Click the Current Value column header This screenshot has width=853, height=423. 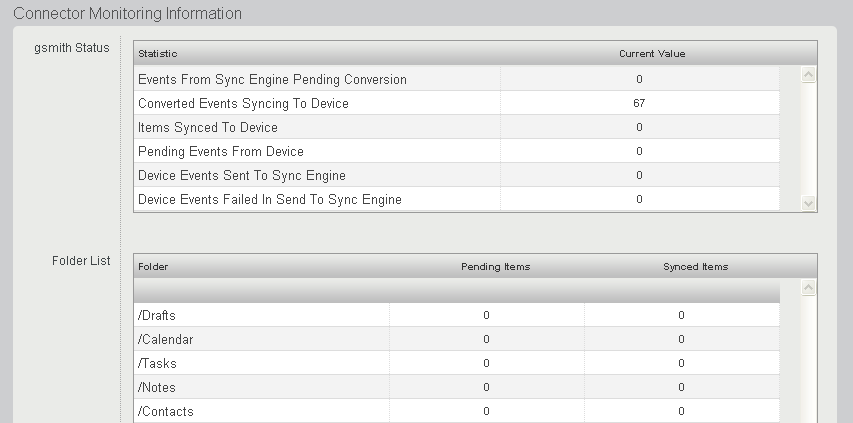(651, 53)
